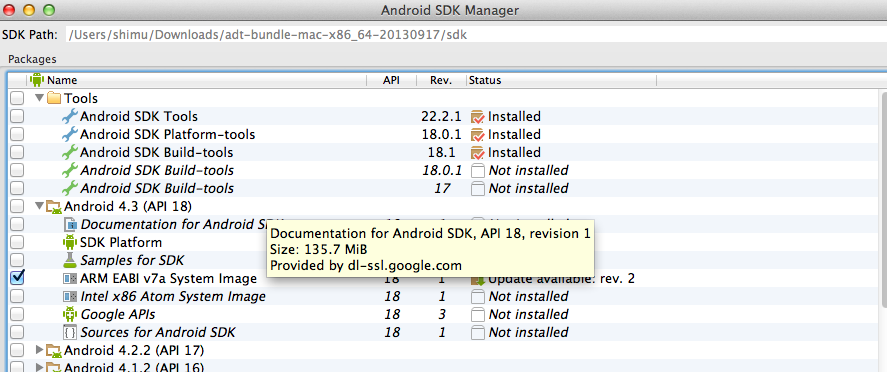Screen dimensions: 887x372
Task: Click the Android 4.3 (API 18) folder icon
Action: coord(54,206)
